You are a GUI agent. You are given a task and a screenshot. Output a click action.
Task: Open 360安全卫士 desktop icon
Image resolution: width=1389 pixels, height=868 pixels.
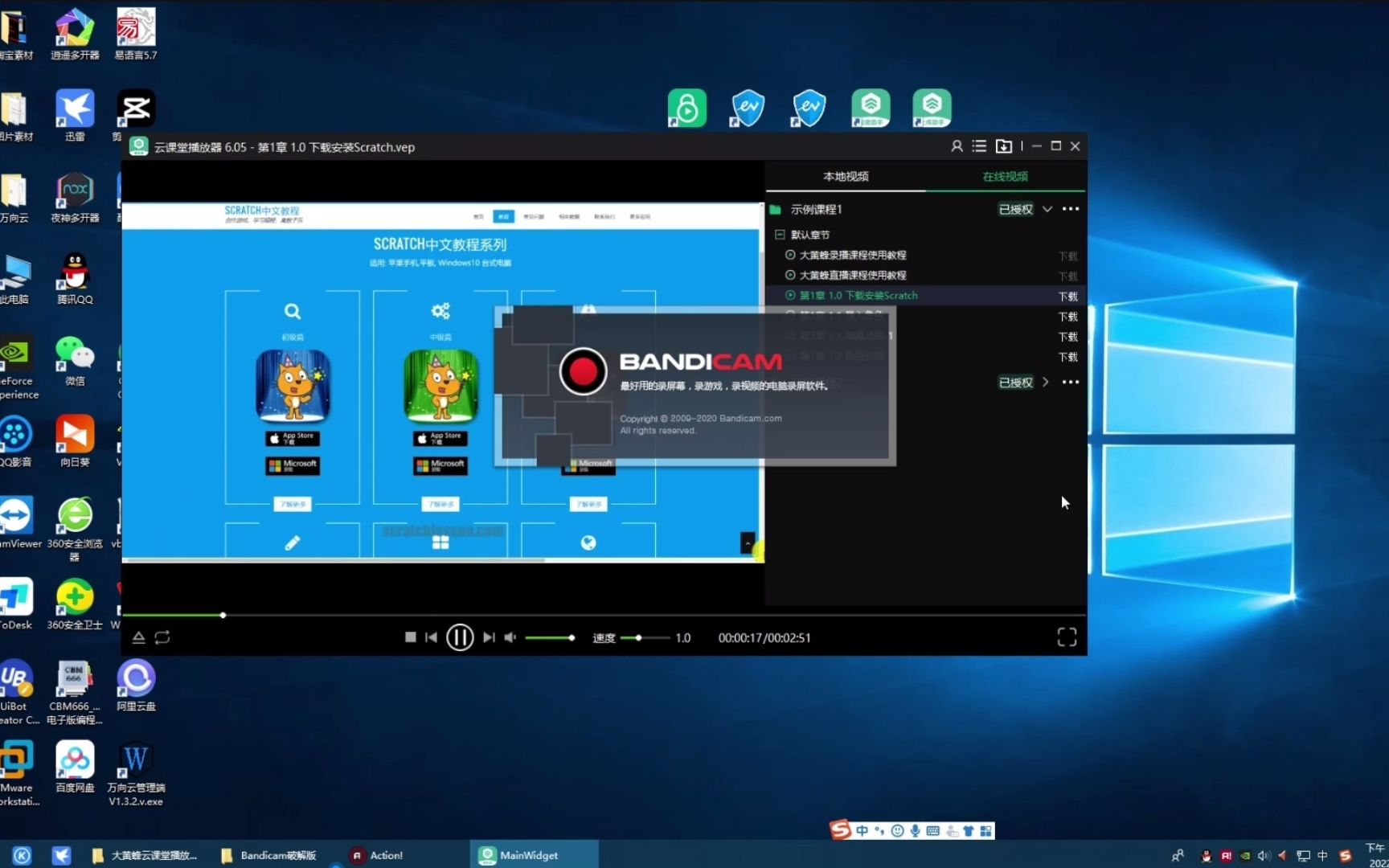pos(75,604)
